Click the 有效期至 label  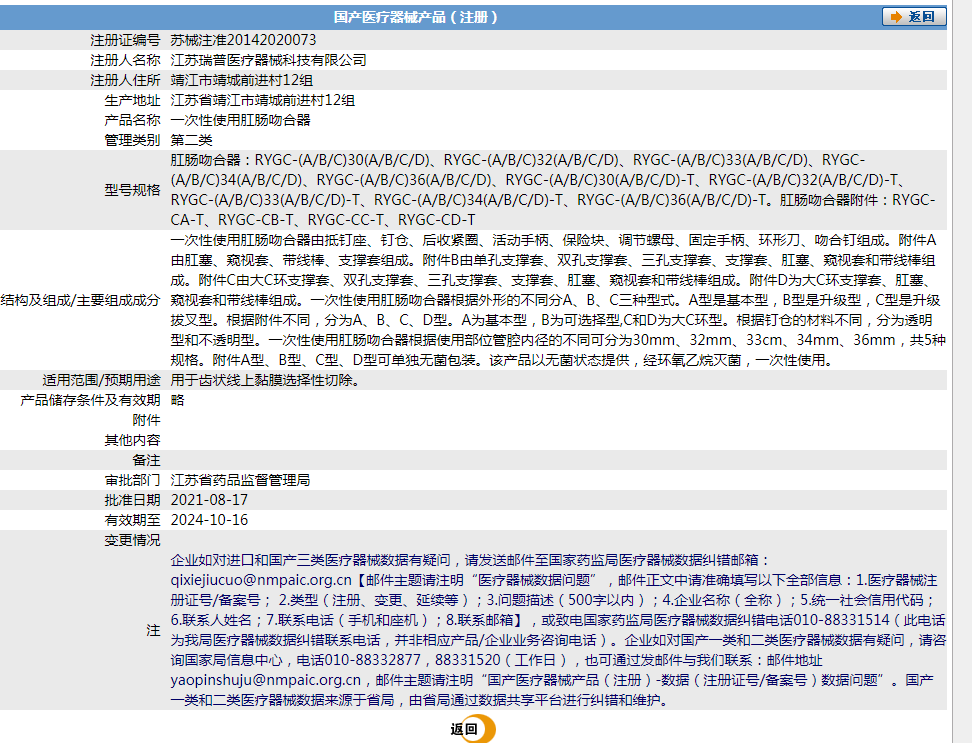pos(132,520)
